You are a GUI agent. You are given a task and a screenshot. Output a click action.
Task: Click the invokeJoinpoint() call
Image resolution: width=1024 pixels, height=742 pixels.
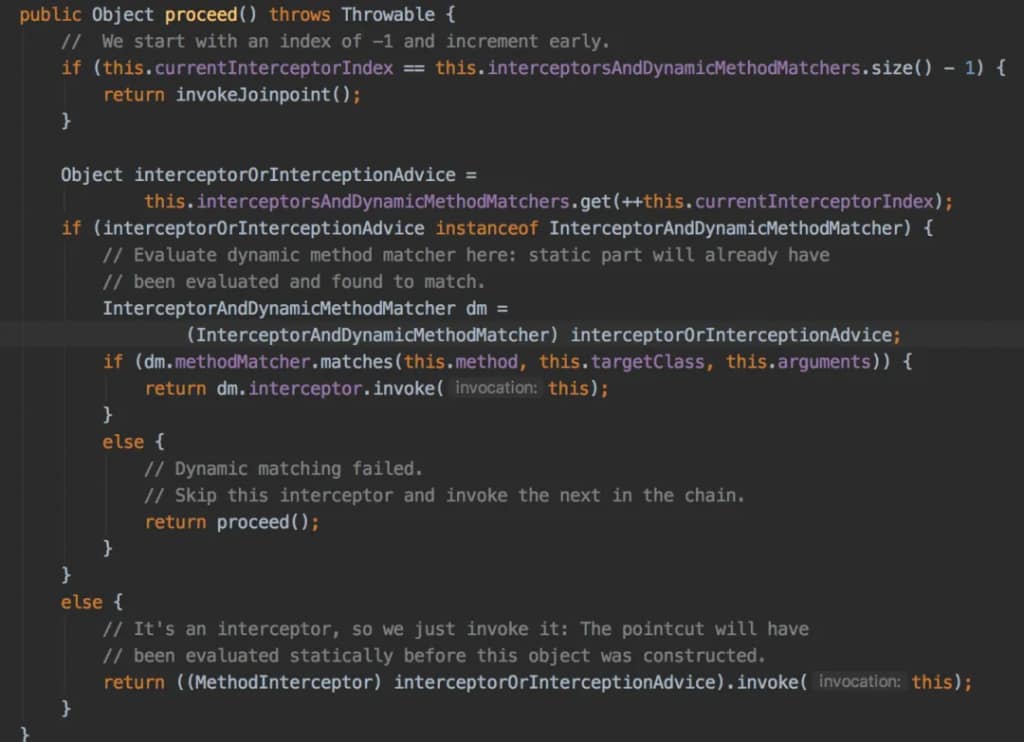[x=266, y=94]
